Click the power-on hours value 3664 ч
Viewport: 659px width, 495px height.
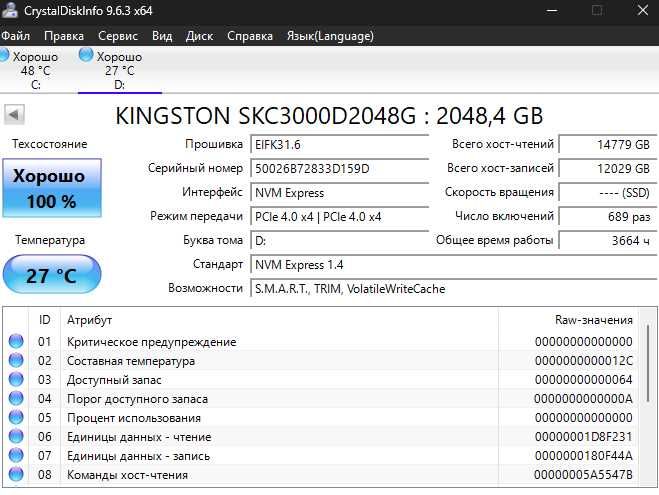pos(608,241)
